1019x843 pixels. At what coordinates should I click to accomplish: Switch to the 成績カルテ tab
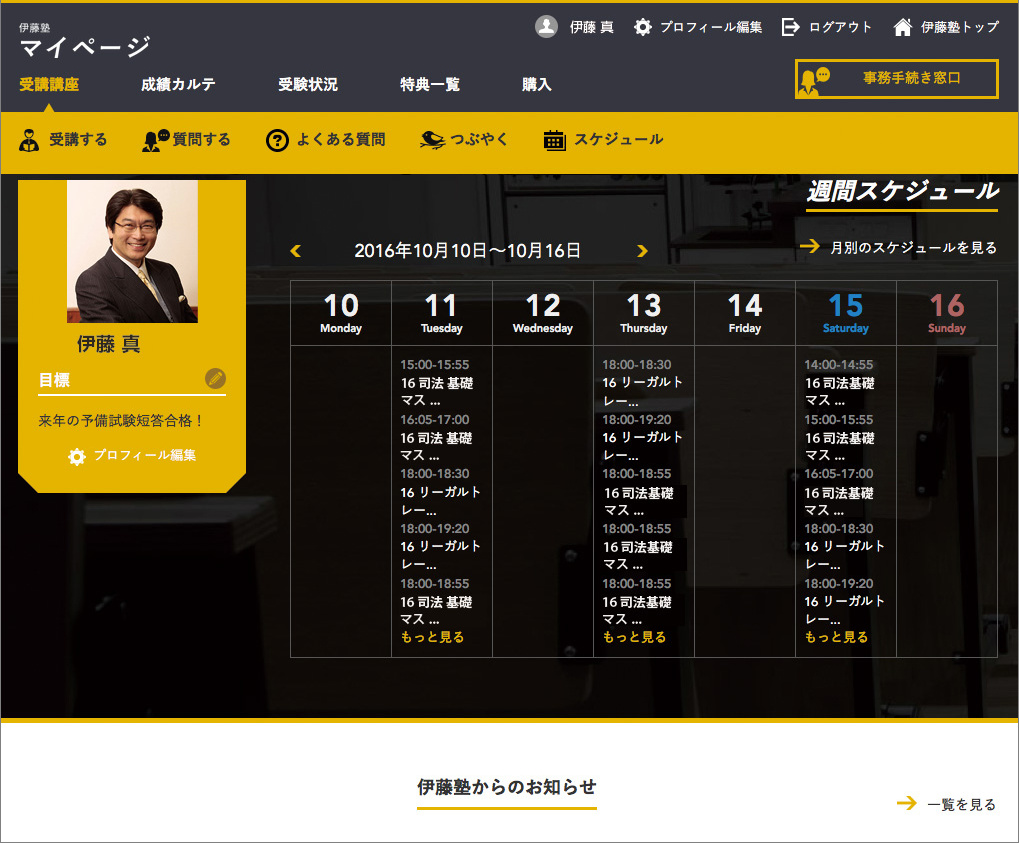click(x=178, y=85)
